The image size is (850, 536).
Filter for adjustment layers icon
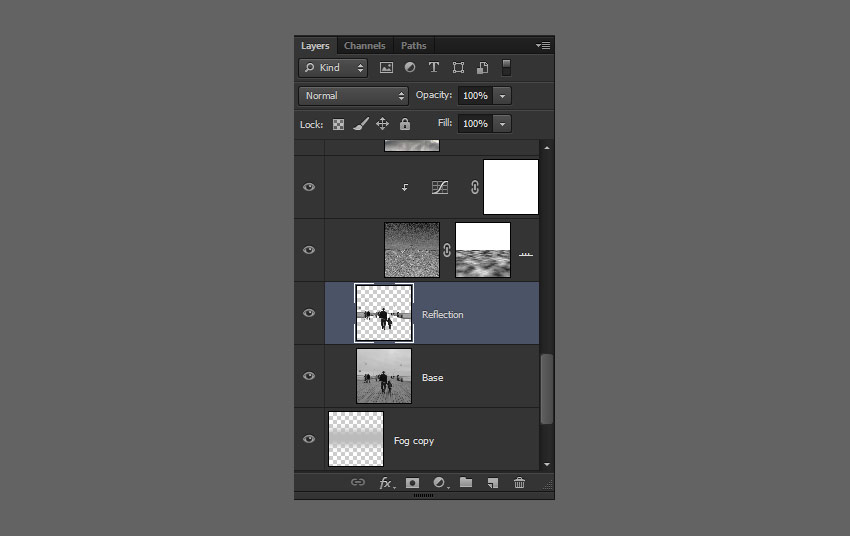(x=410, y=67)
